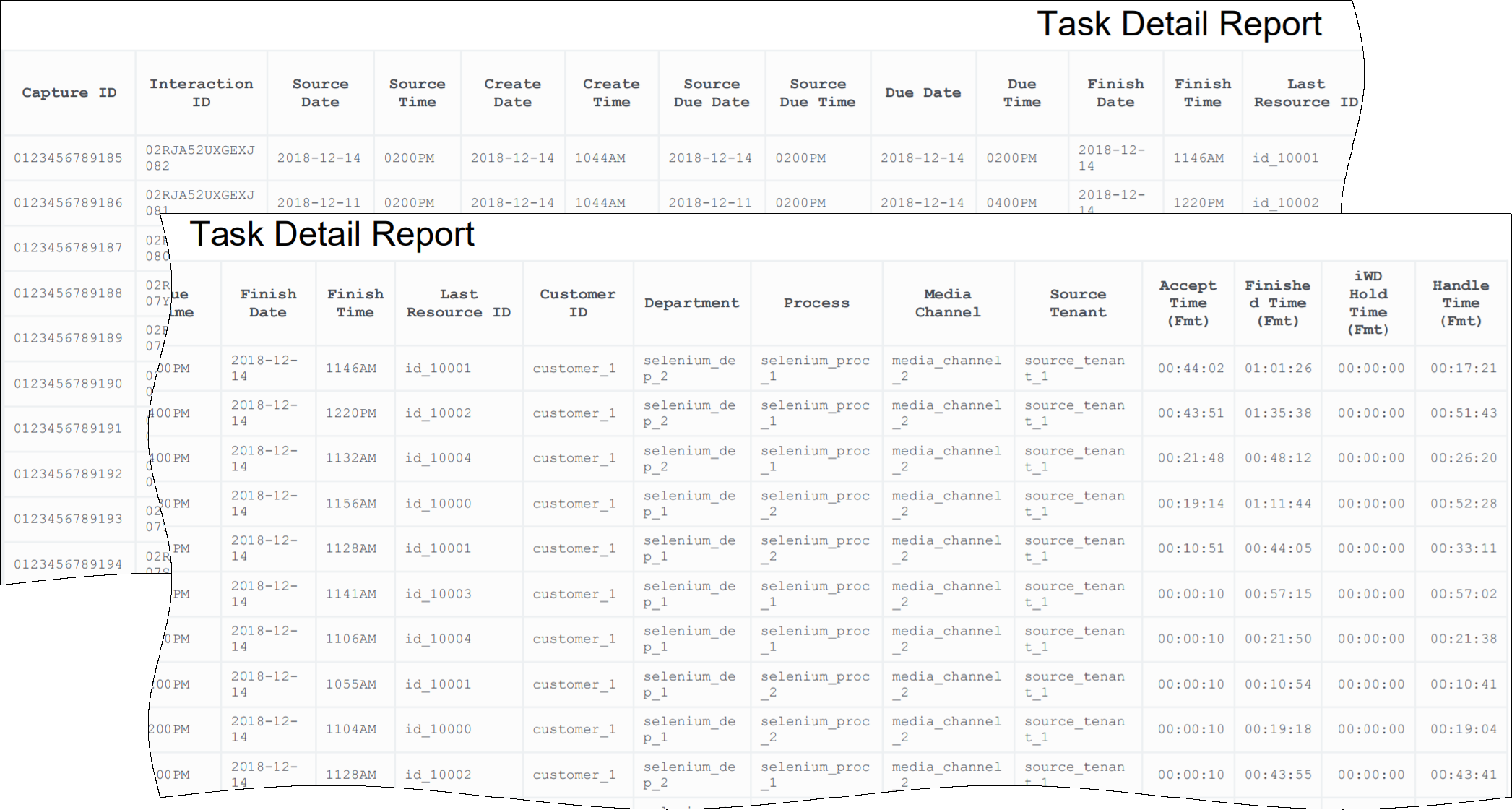This screenshot has height=810, width=1512.
Task: Click interaction ID 02RJA52UXGEXJ082 cell
Action: 200,158
